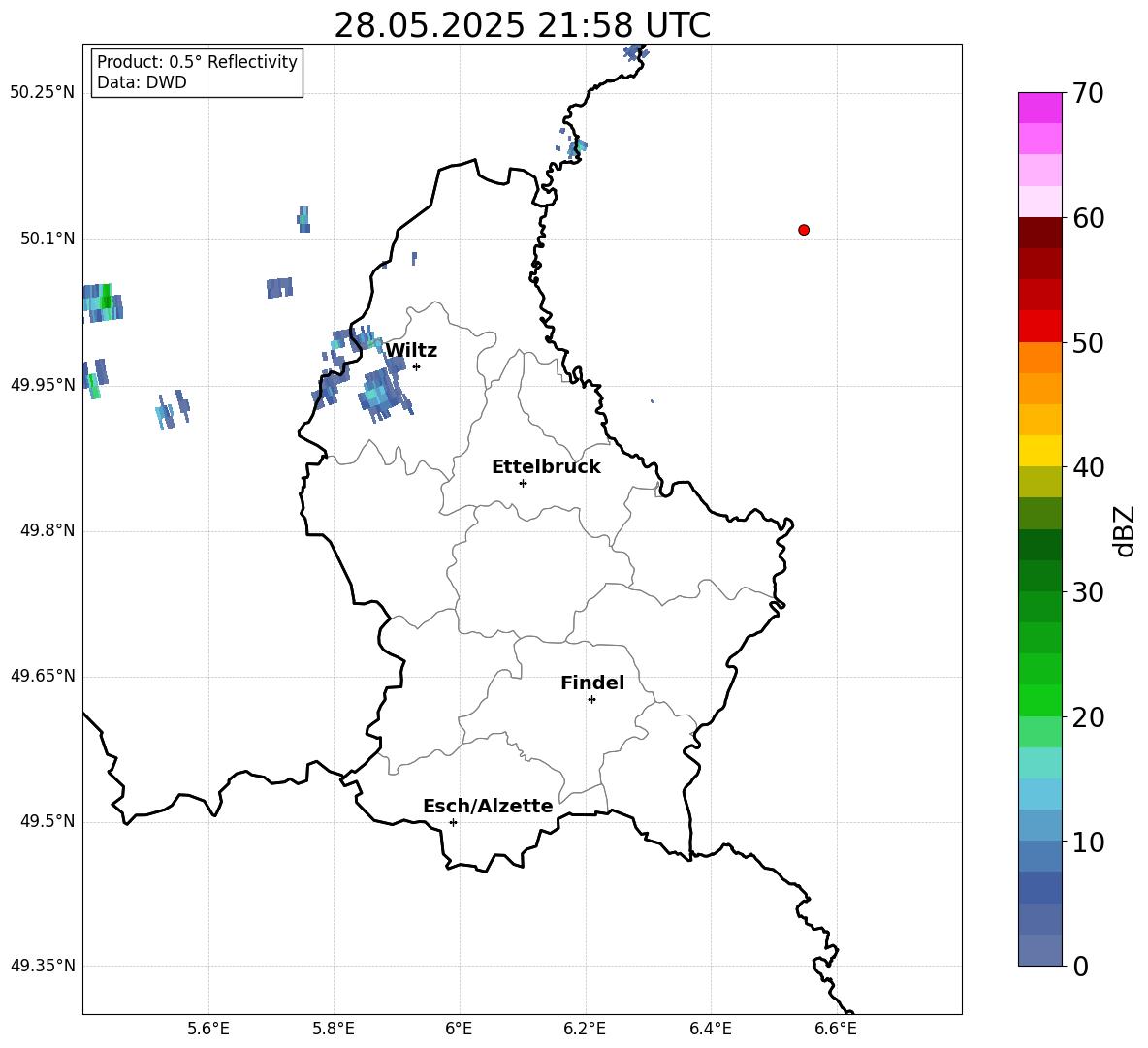Click the 49.5°N latitude label

[x=48, y=821]
